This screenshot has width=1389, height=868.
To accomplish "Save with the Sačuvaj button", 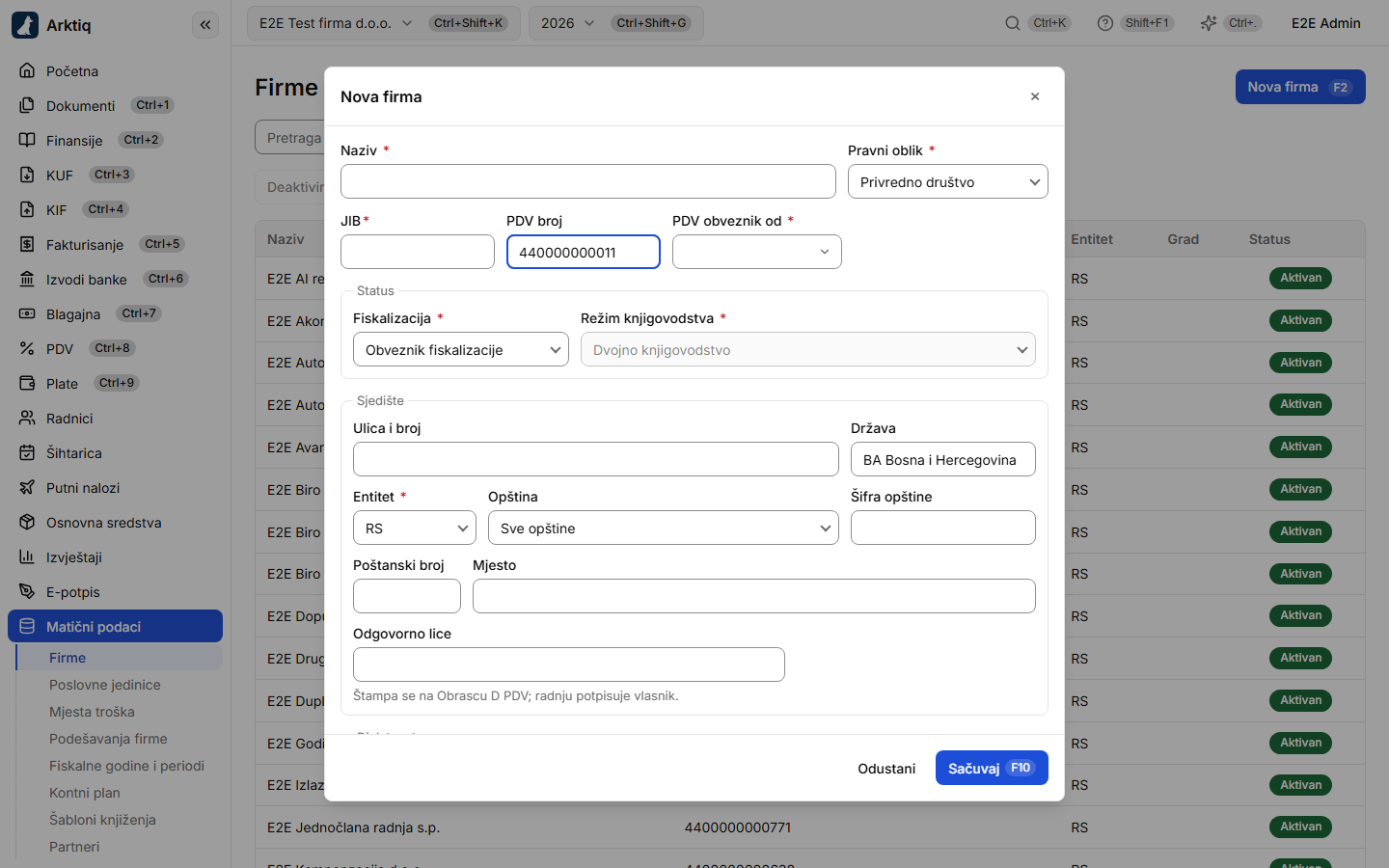I will (x=992, y=768).
